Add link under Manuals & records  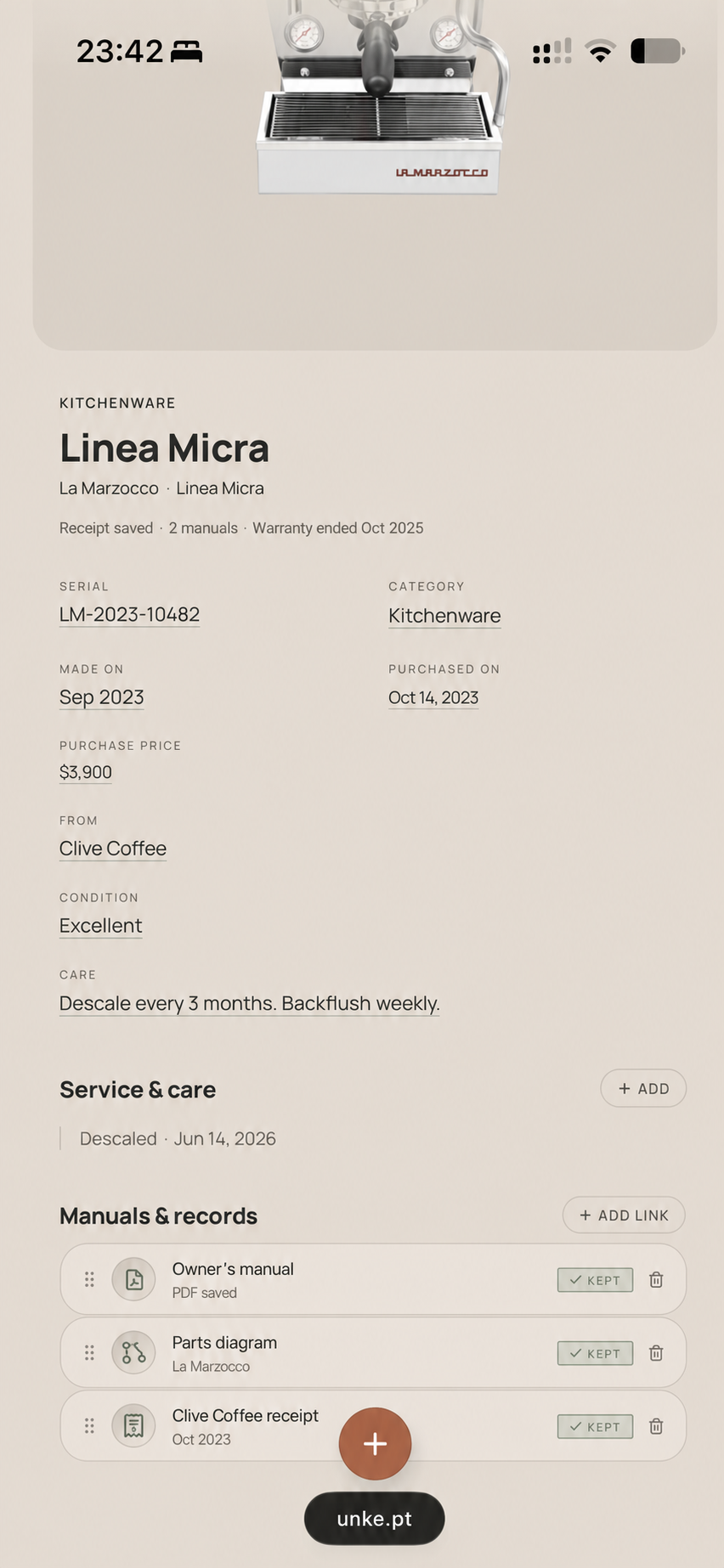(624, 1215)
